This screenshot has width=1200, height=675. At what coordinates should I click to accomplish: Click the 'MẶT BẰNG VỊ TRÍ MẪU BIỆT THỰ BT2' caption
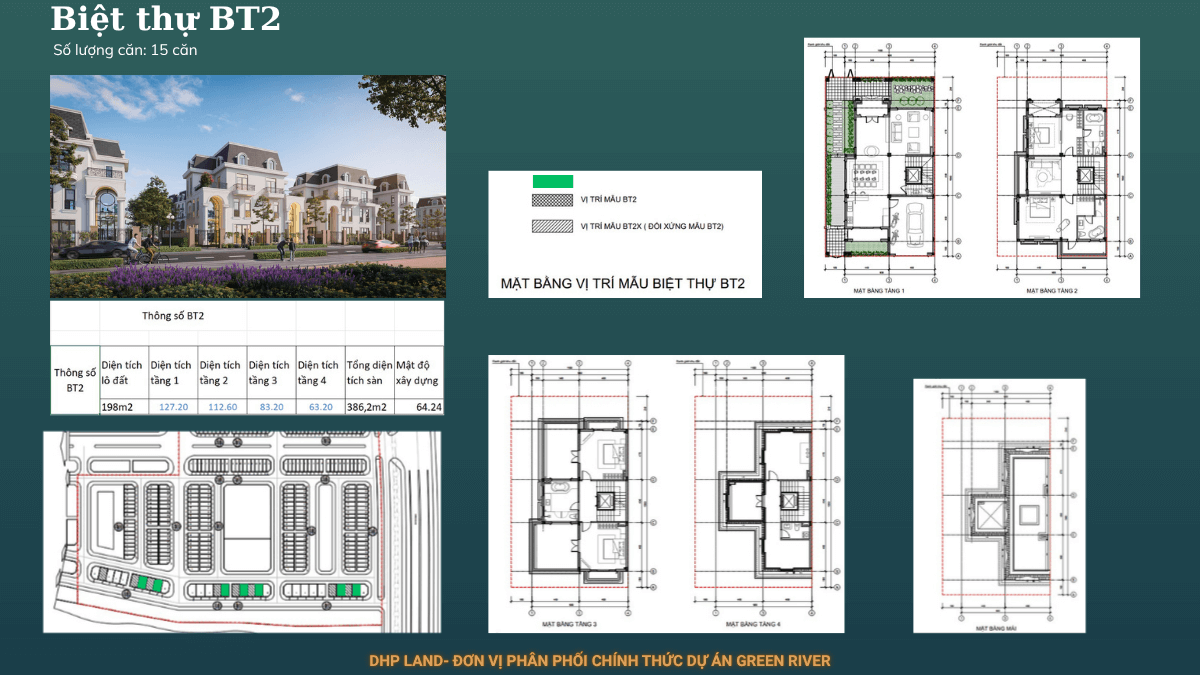pos(623,284)
